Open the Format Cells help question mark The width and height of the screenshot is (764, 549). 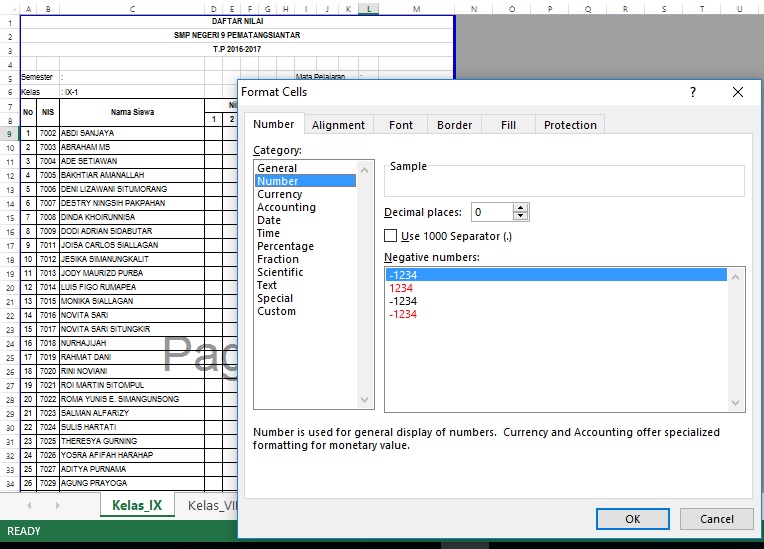[x=693, y=92]
